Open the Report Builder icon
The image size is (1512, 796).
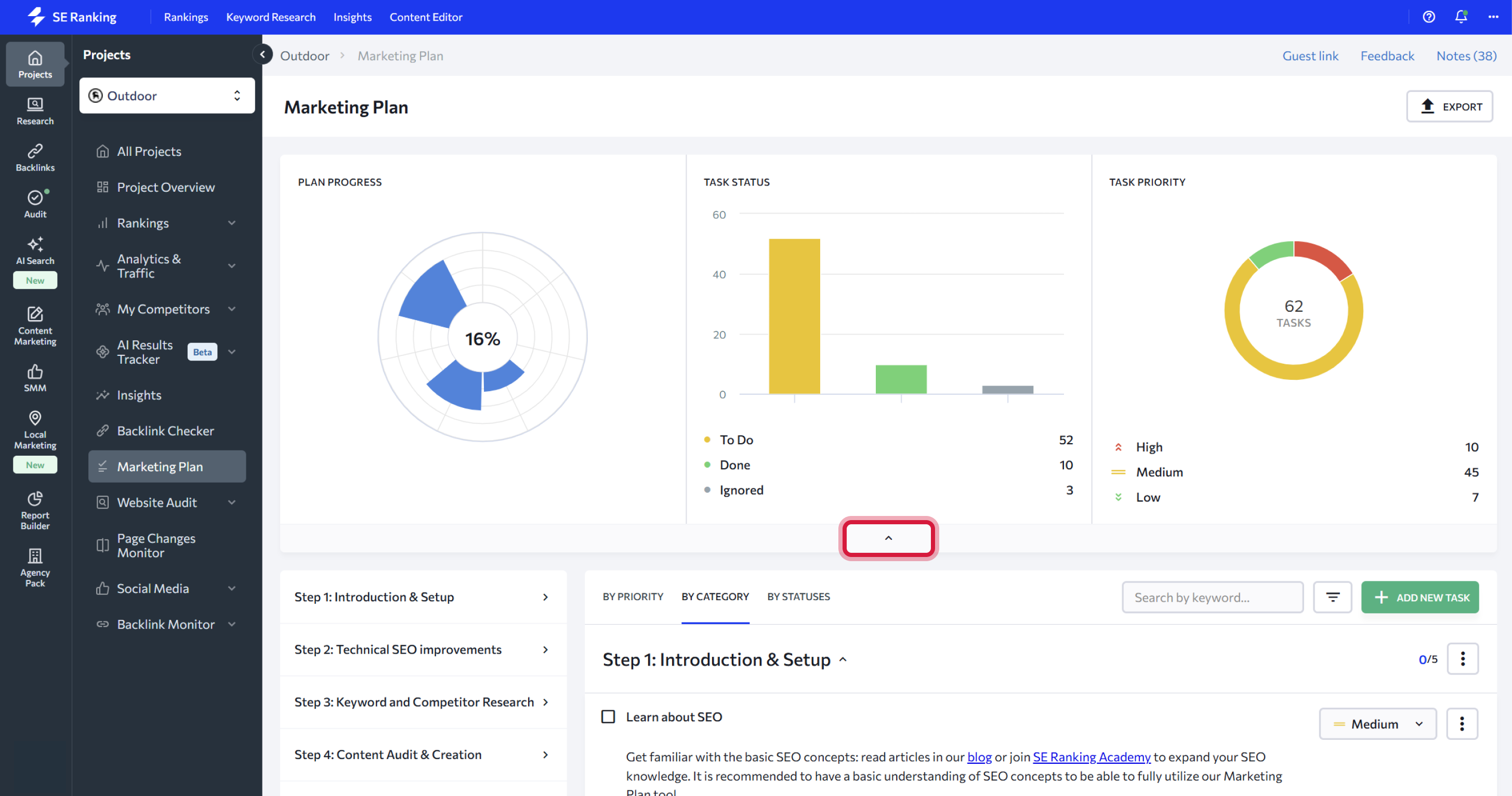35,510
